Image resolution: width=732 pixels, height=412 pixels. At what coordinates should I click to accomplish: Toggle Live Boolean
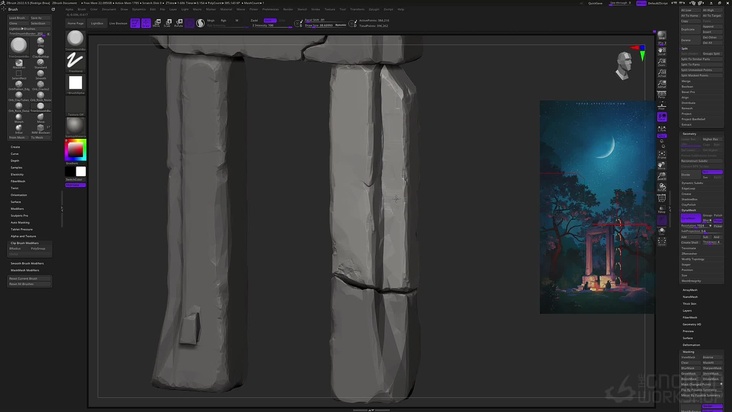point(118,23)
